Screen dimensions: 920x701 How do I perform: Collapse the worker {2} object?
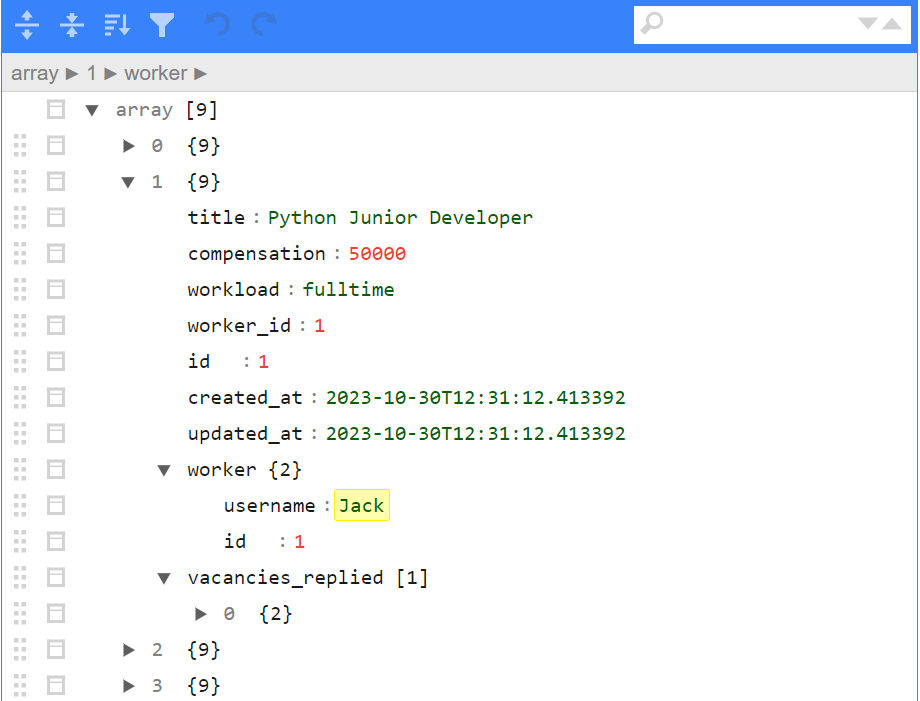click(x=164, y=470)
